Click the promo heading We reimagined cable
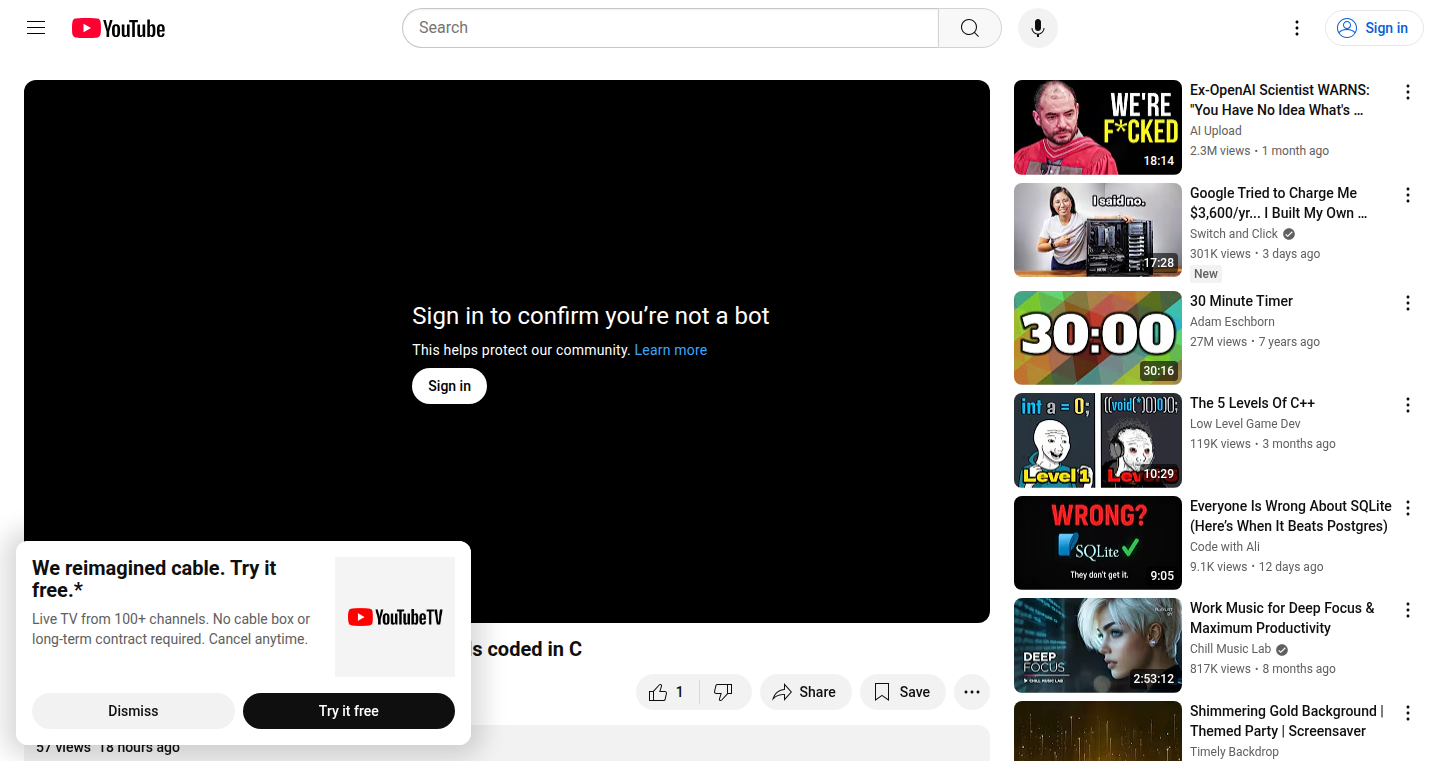This screenshot has height=761, width=1440. pyautogui.click(x=154, y=579)
